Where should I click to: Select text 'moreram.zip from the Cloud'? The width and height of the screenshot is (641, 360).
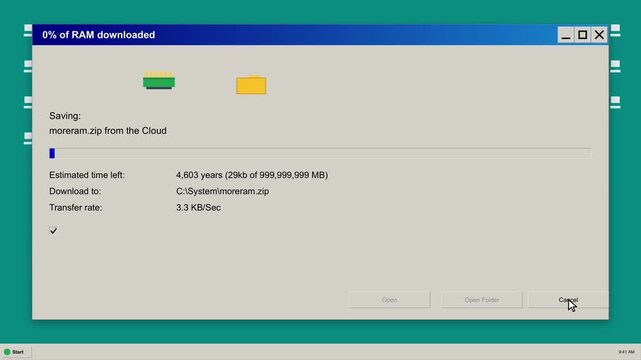pos(108,131)
